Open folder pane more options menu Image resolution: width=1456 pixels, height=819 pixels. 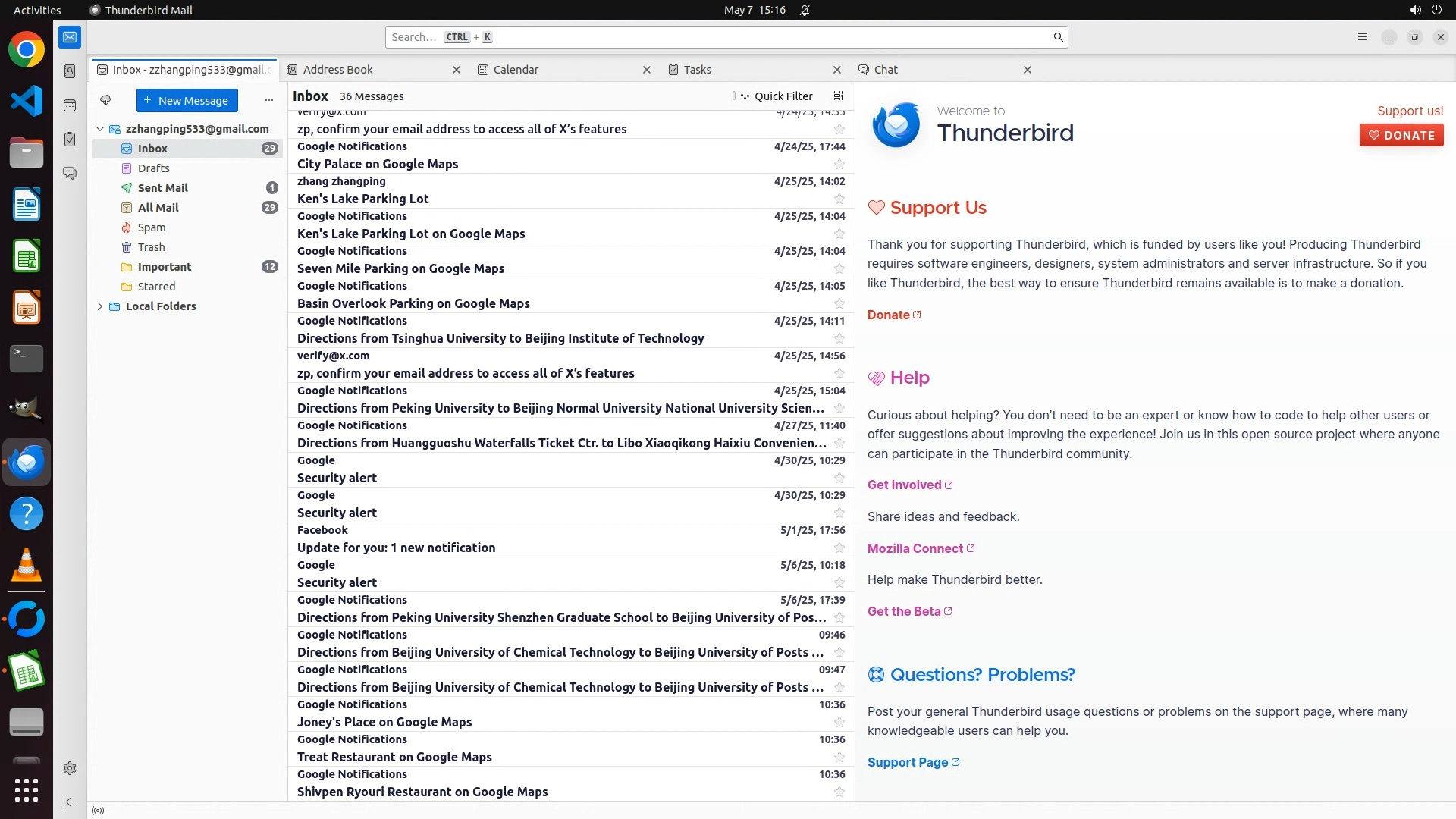(x=268, y=100)
